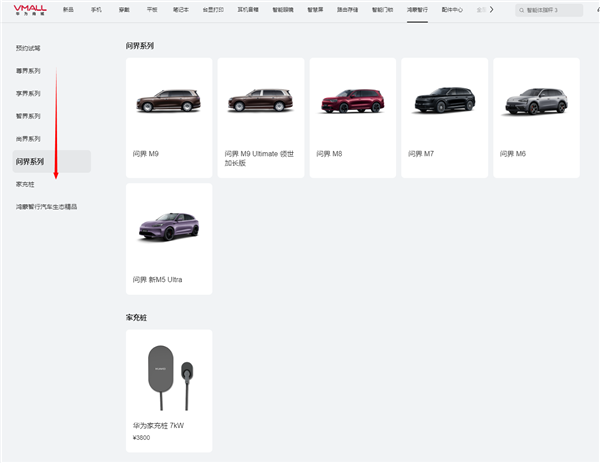Click the 家充桩 section heading

(136, 318)
